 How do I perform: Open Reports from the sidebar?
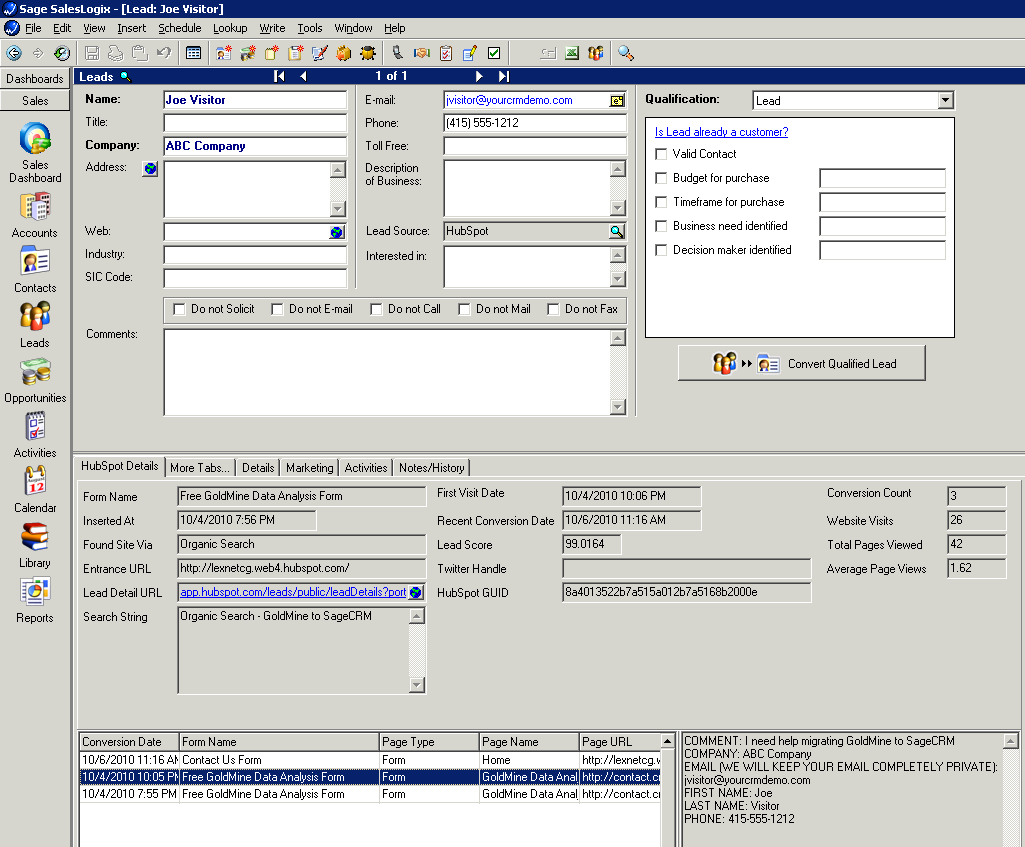point(35,600)
